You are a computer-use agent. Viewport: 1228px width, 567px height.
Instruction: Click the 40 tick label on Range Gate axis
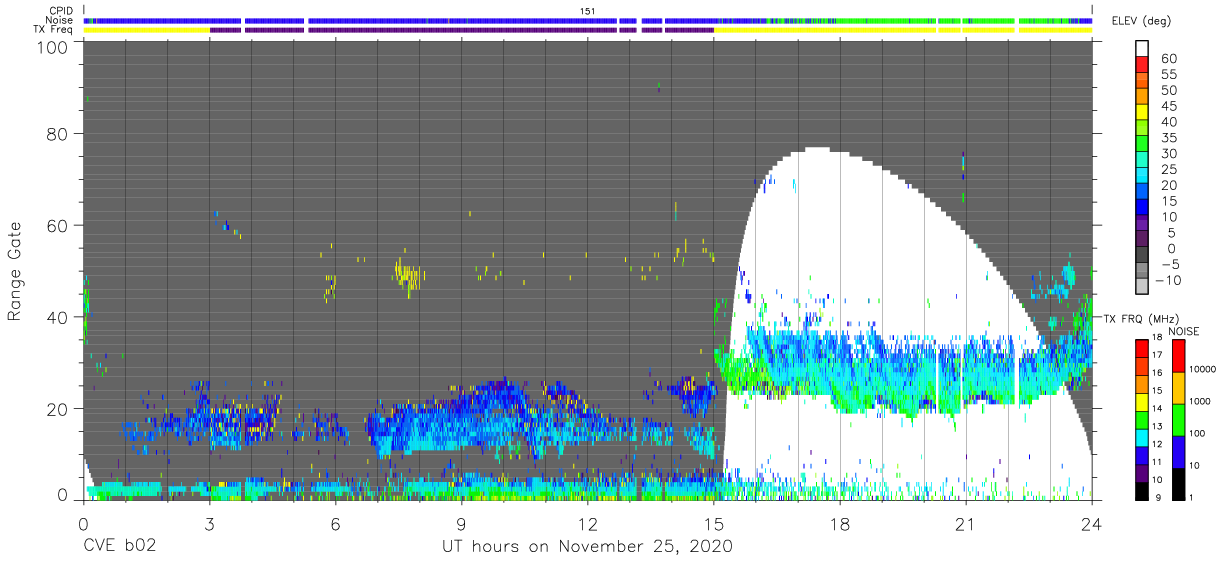(x=58, y=317)
